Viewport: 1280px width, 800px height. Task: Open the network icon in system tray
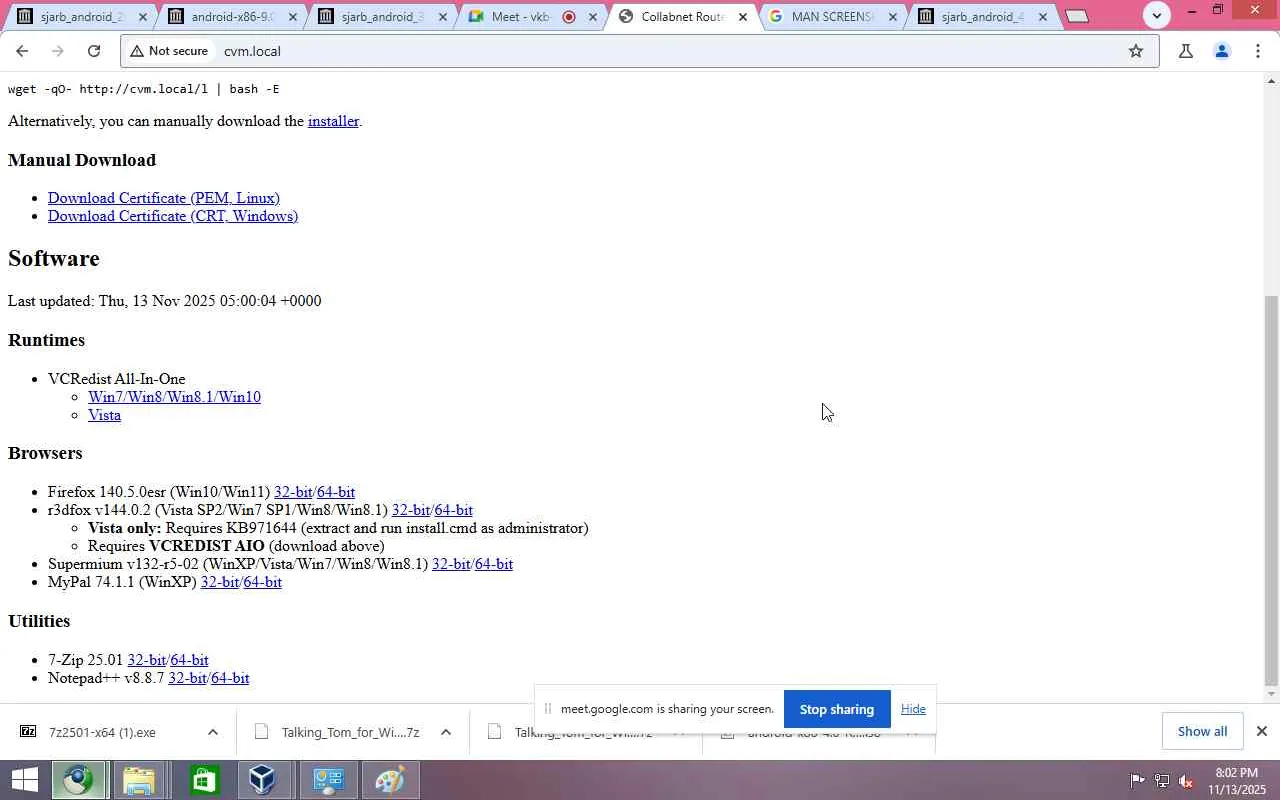tap(1162, 781)
